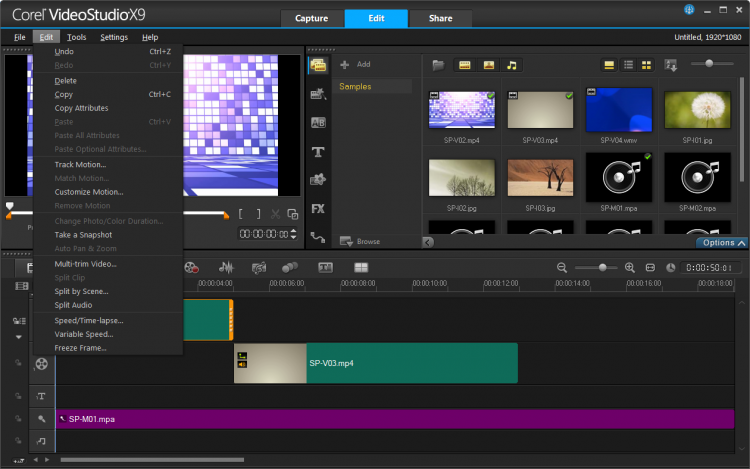Open the Settings menu
The image size is (750, 469).
(x=114, y=37)
